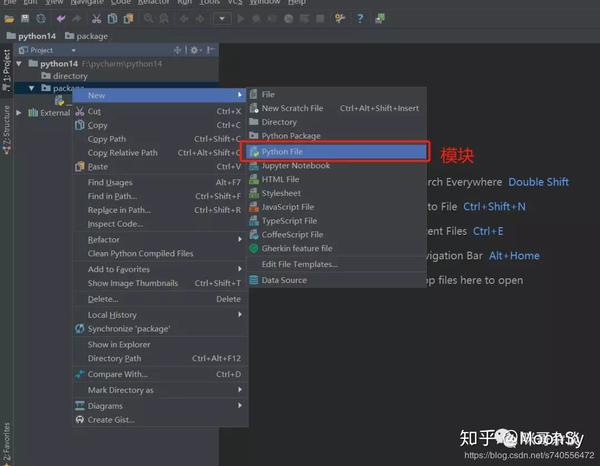Open the 1: Project side tab
This screenshot has height=466, width=600.
click(7, 70)
